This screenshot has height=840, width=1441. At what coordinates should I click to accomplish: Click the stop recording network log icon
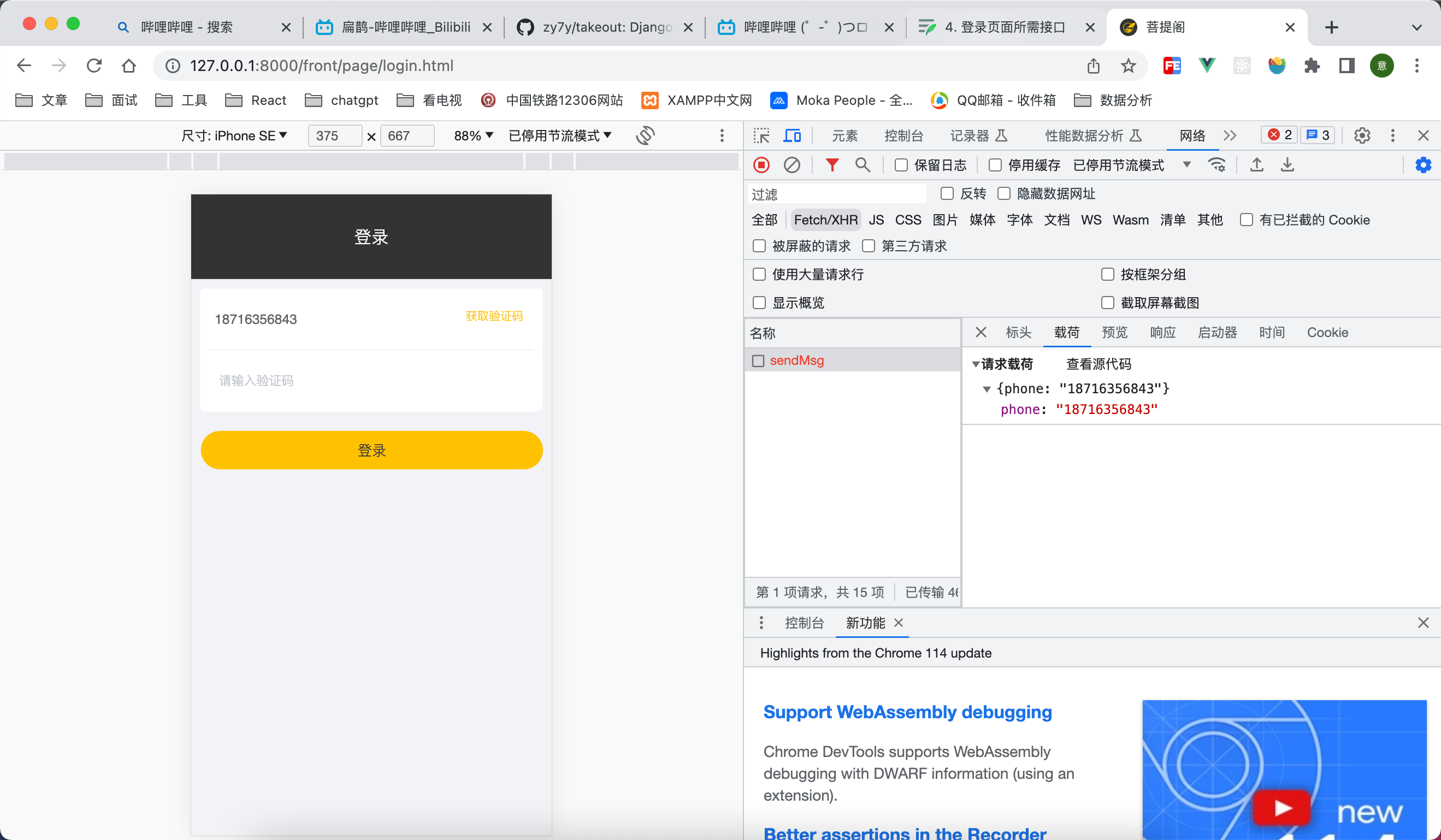[761, 165]
